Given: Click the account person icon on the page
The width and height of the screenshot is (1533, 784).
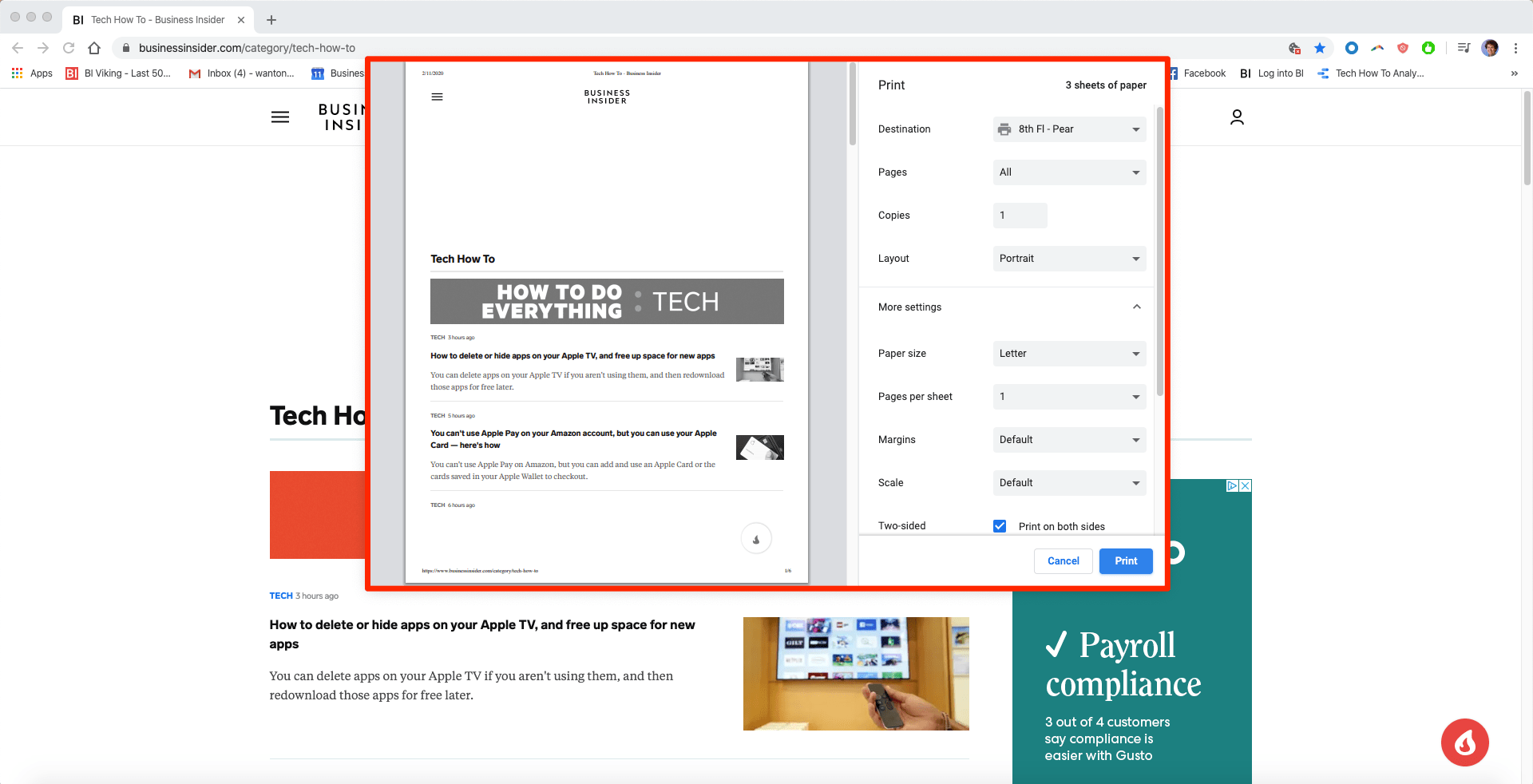Looking at the screenshot, I should coord(1237,117).
